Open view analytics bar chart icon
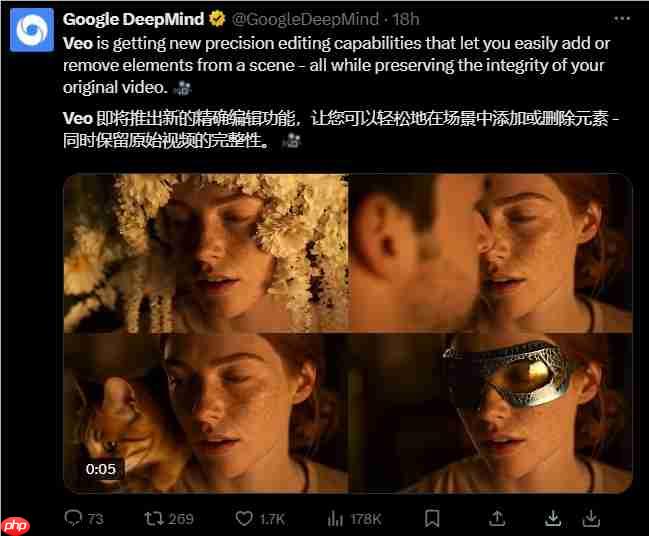Viewport: 649px width, 536px height. (336, 518)
